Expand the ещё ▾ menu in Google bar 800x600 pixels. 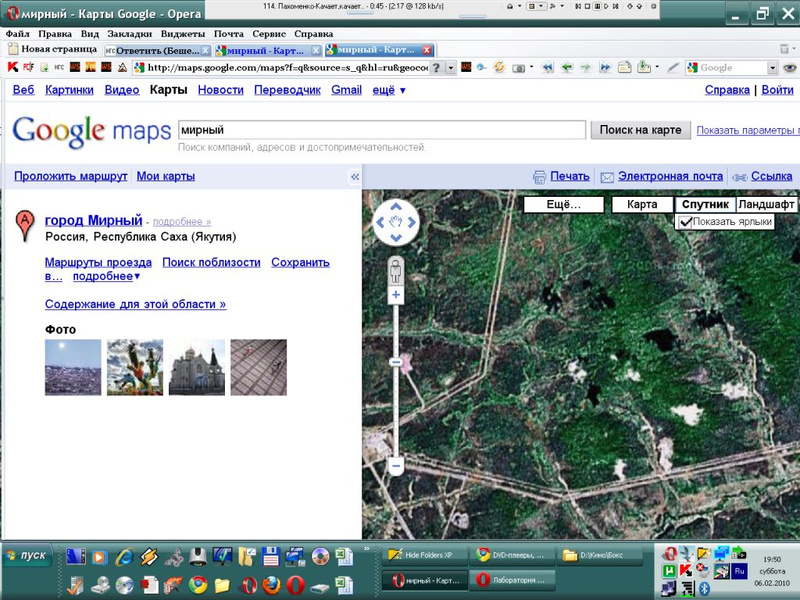(x=389, y=90)
